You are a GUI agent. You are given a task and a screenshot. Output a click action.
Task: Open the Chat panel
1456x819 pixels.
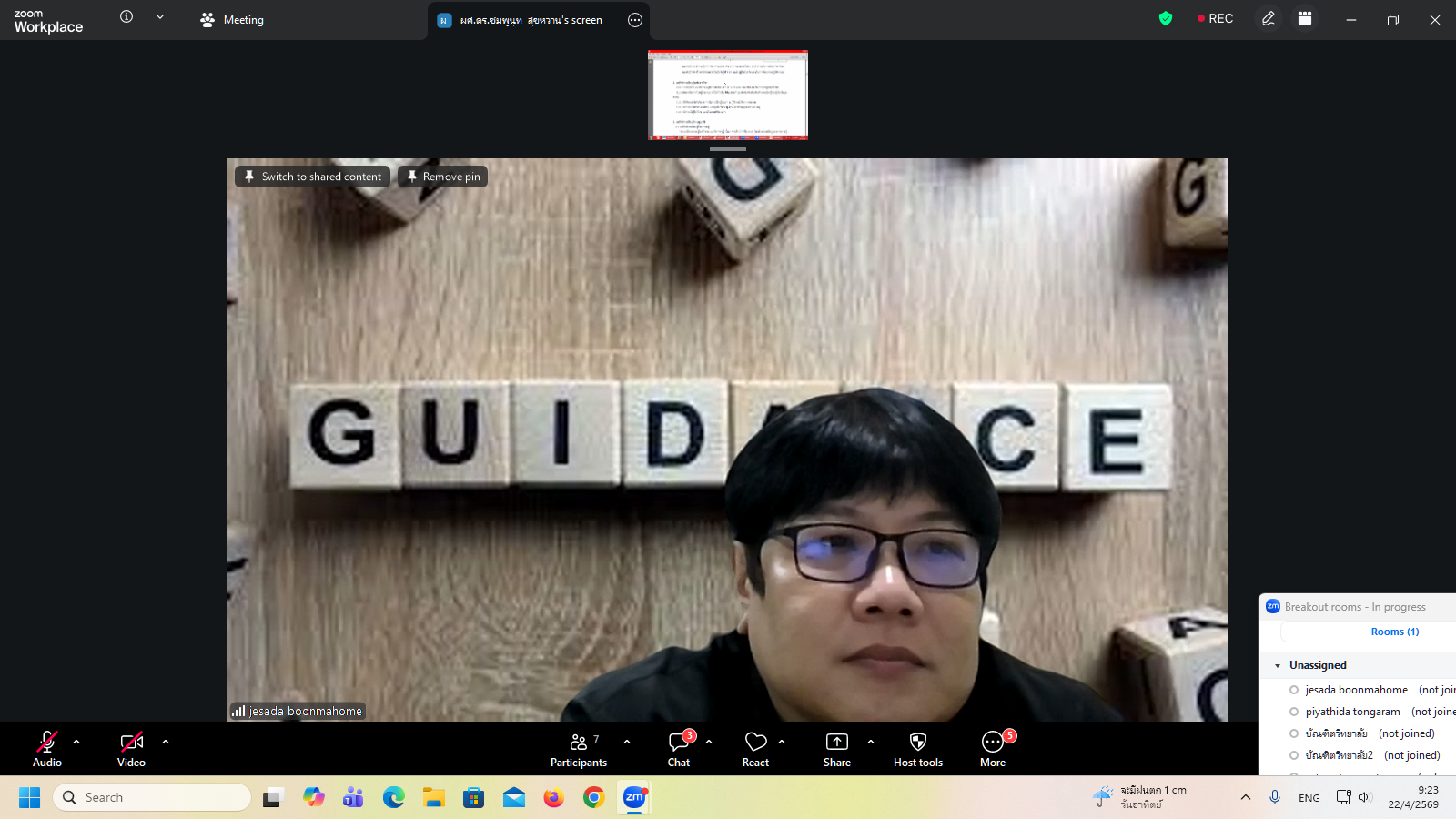click(x=679, y=750)
